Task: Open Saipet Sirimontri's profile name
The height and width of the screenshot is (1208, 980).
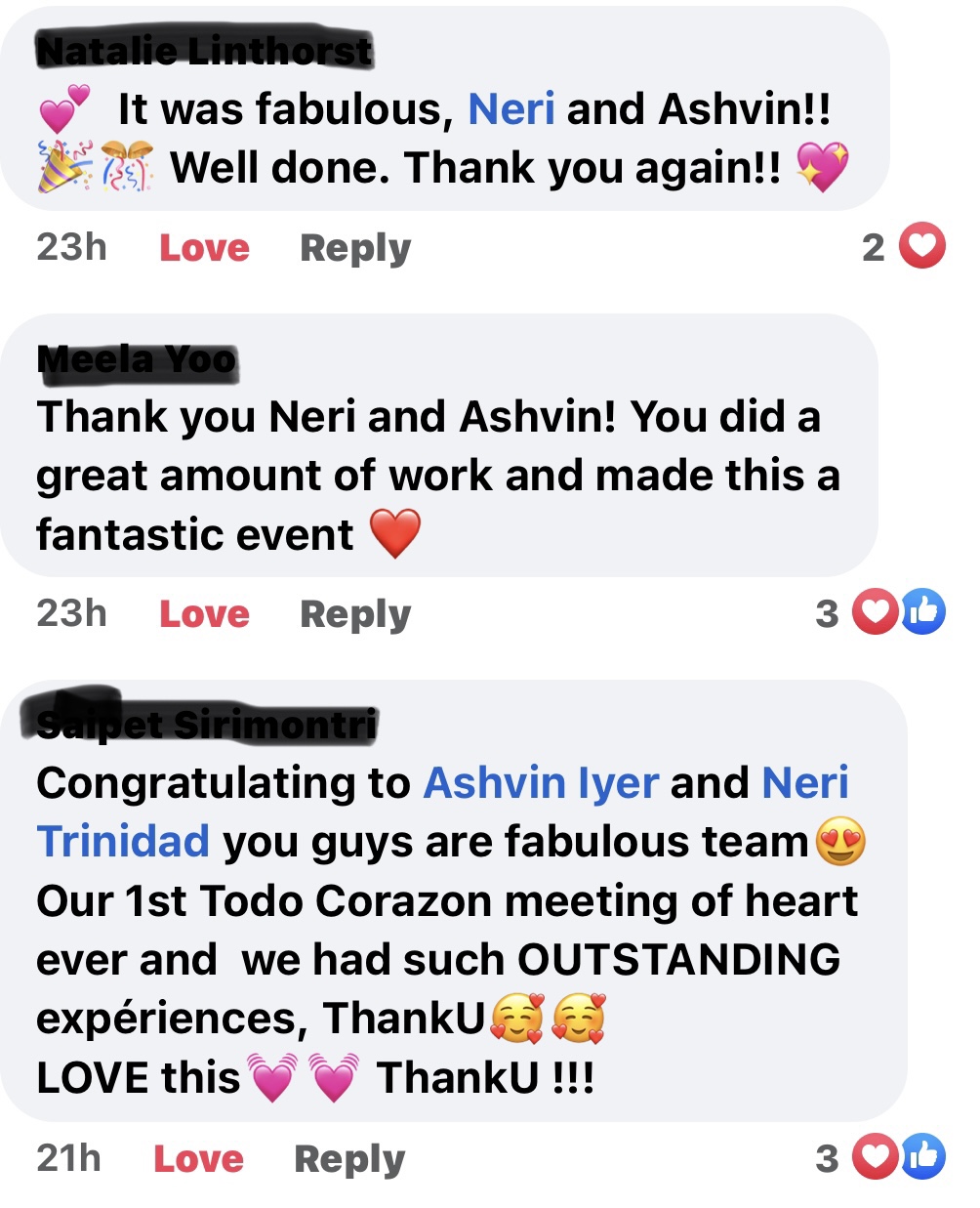Action: pos(206,724)
